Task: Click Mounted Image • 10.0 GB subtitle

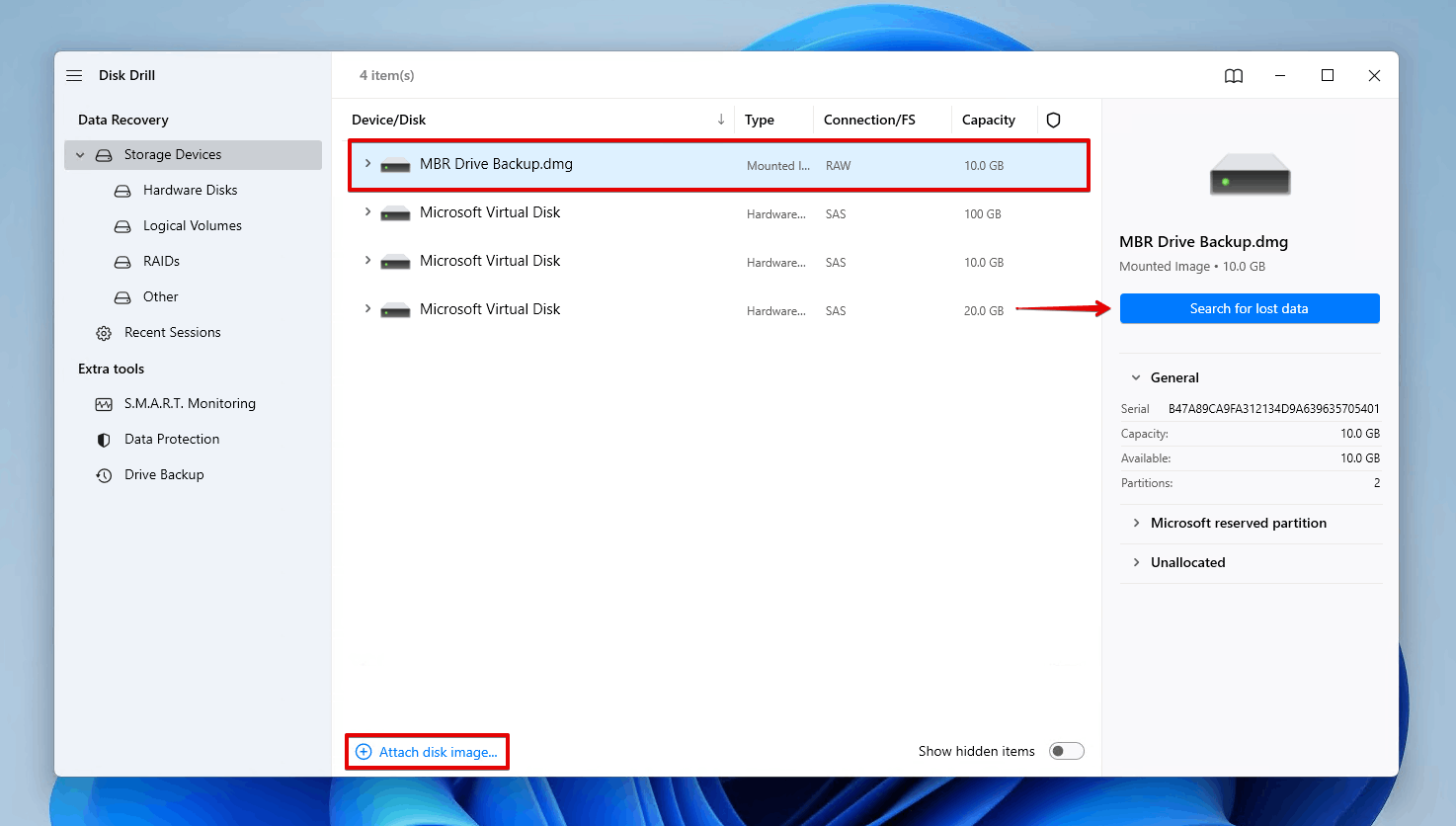Action: pyautogui.click(x=1192, y=267)
